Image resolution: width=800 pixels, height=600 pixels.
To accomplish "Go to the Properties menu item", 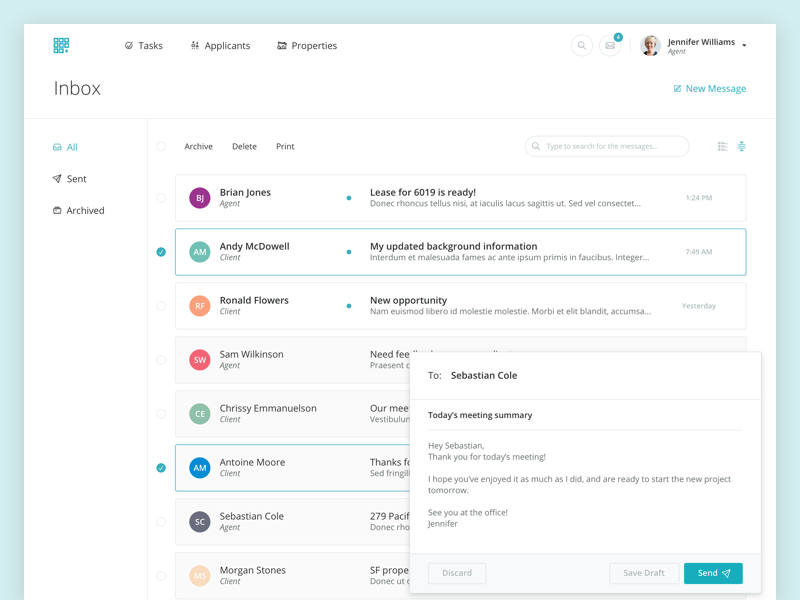I will point(307,46).
